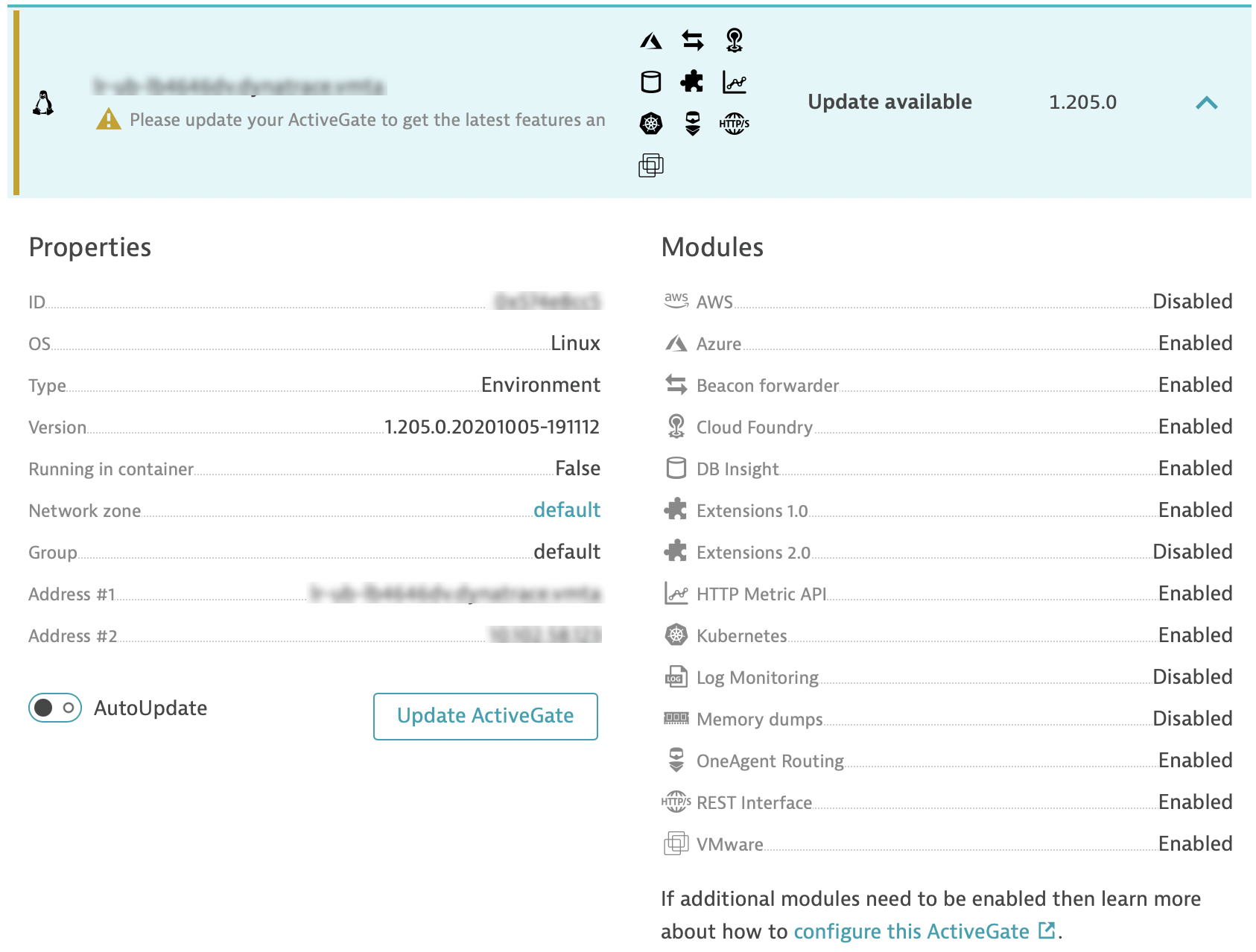The height and width of the screenshot is (952, 1256).
Task: Click the REST Interface Enabled status
Action: click(x=1196, y=802)
